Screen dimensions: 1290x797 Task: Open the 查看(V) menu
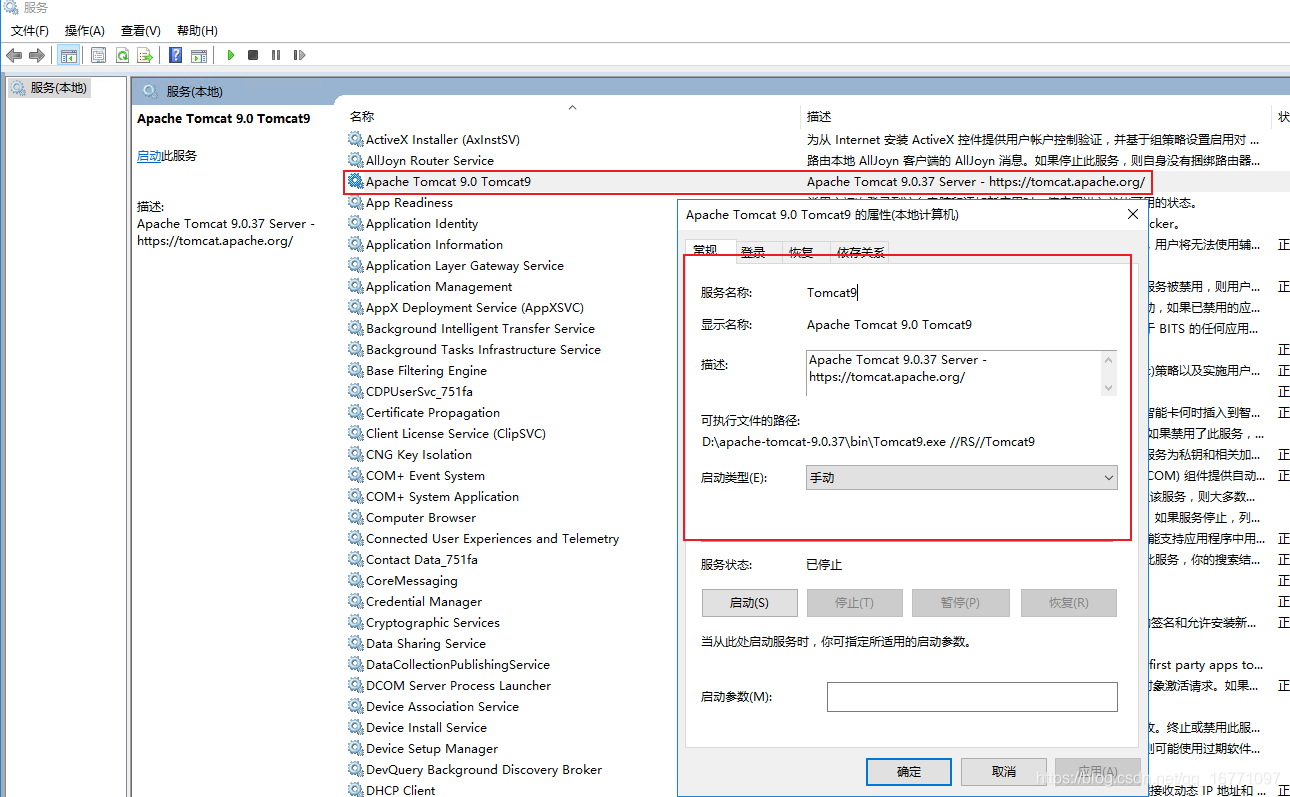(x=140, y=31)
